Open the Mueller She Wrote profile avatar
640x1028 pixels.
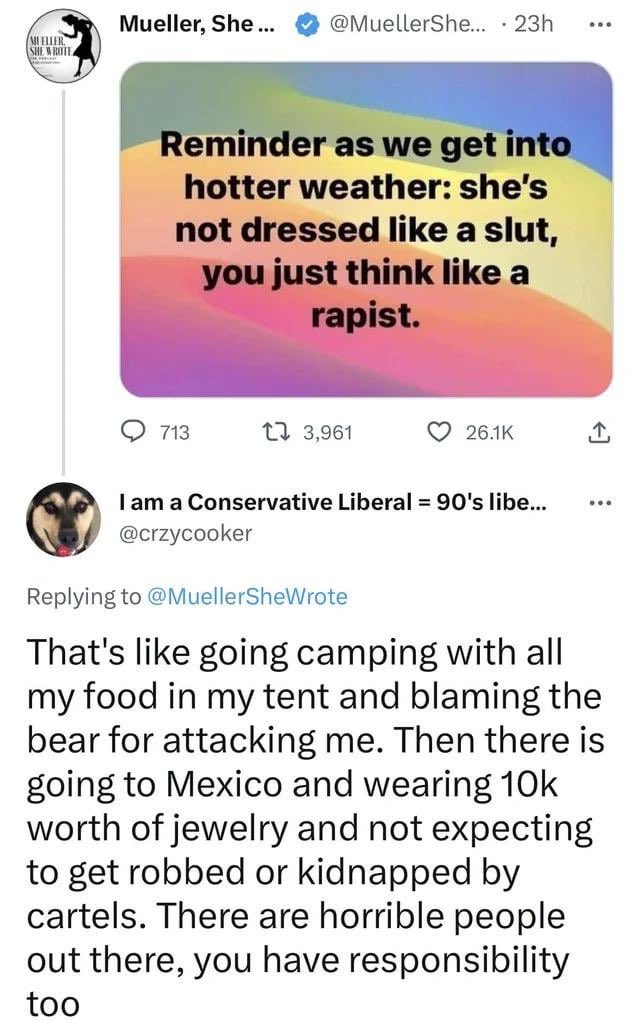[63, 45]
